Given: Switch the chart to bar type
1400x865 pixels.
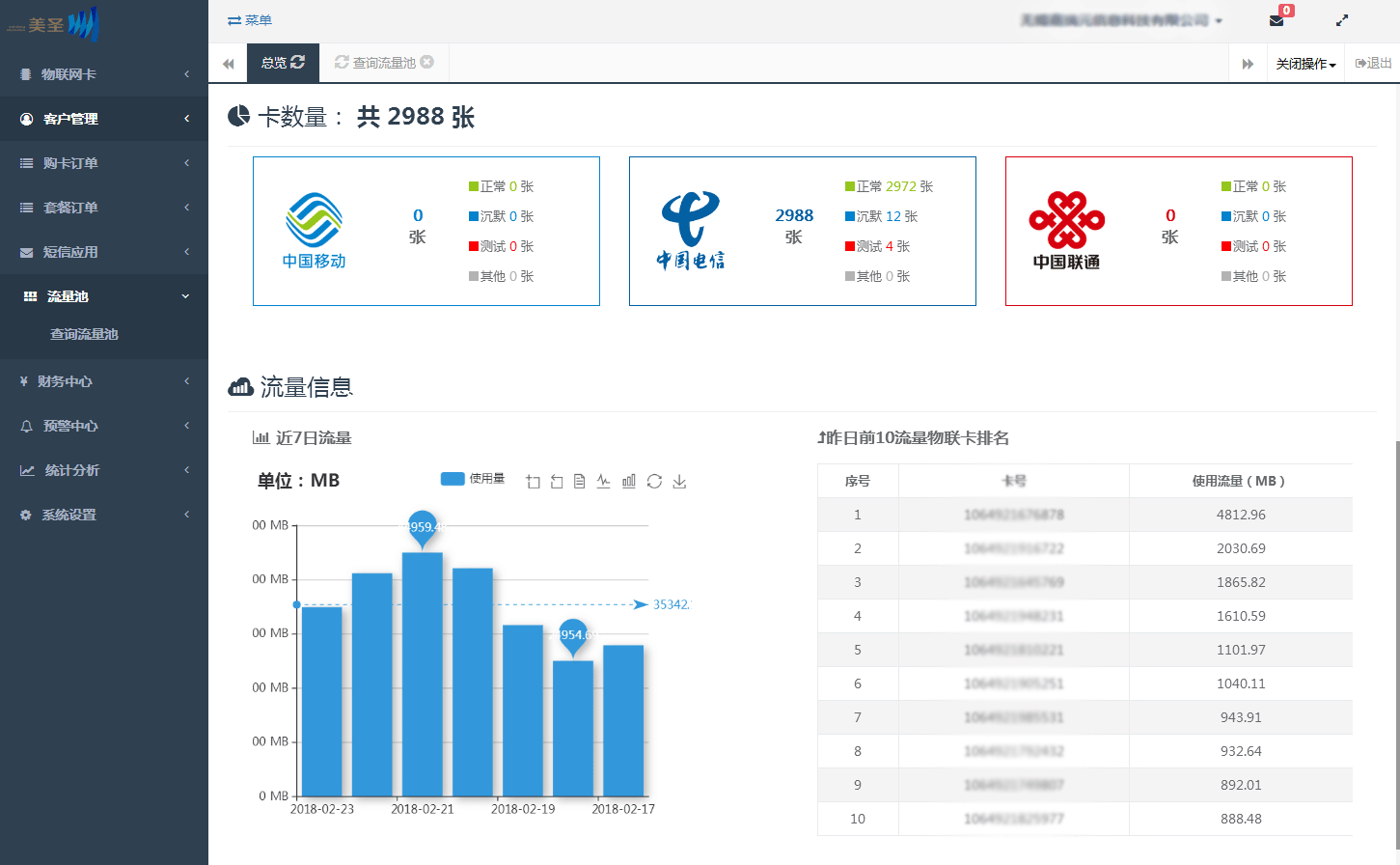Looking at the screenshot, I should coord(629,482).
